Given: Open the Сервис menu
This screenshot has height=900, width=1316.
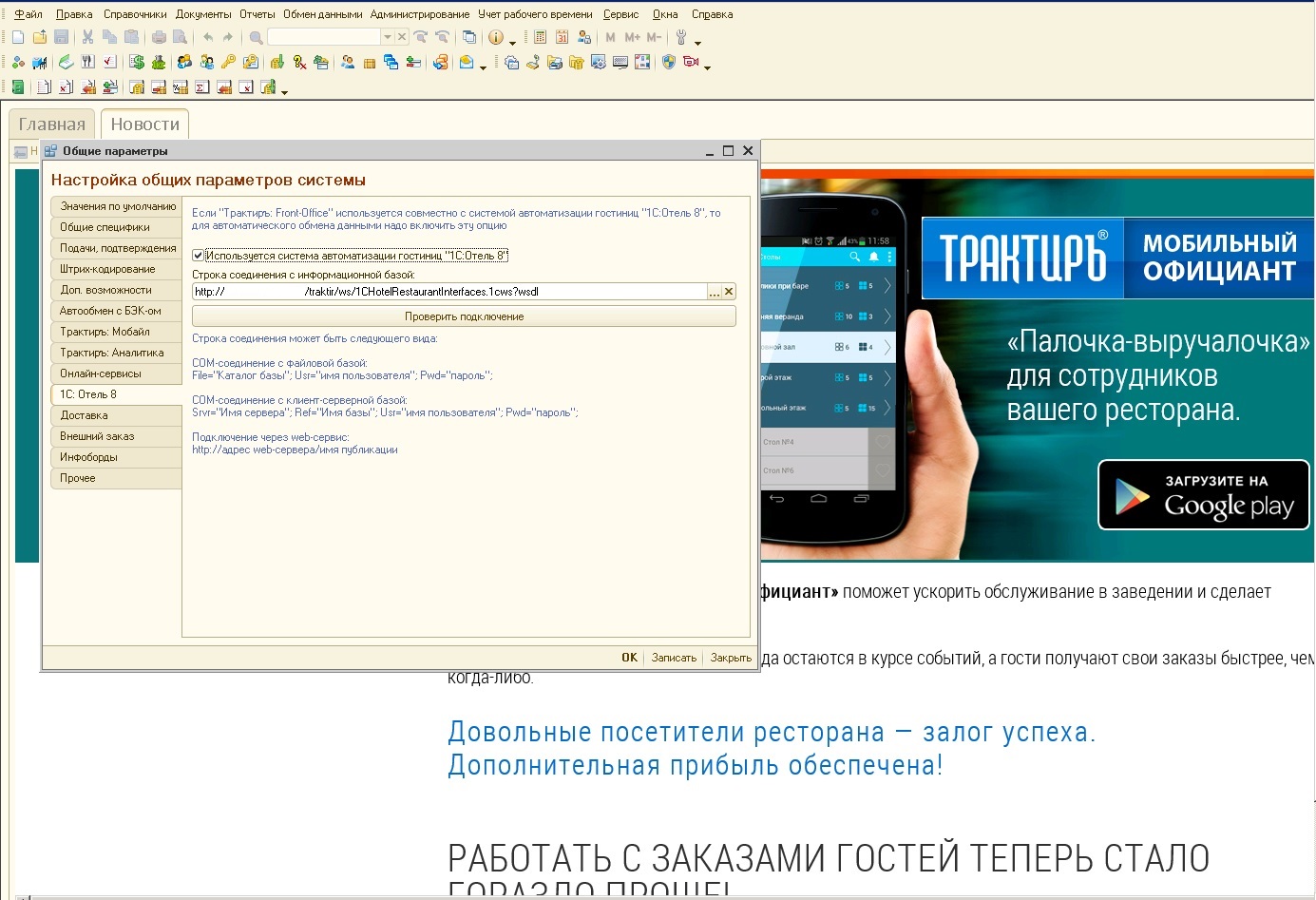Looking at the screenshot, I should [x=620, y=14].
